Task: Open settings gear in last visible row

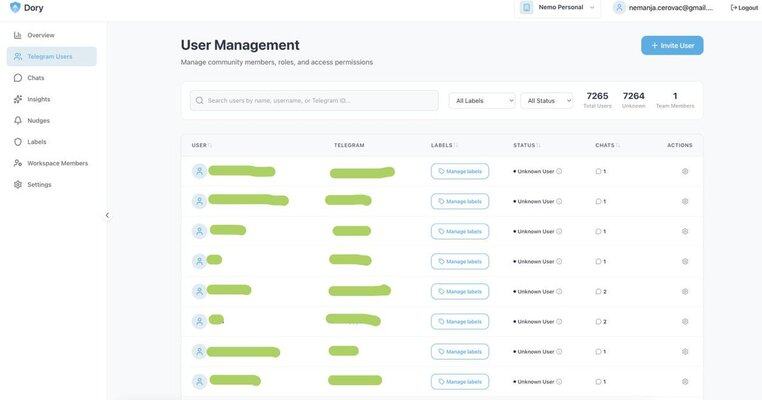Action: tap(685, 381)
